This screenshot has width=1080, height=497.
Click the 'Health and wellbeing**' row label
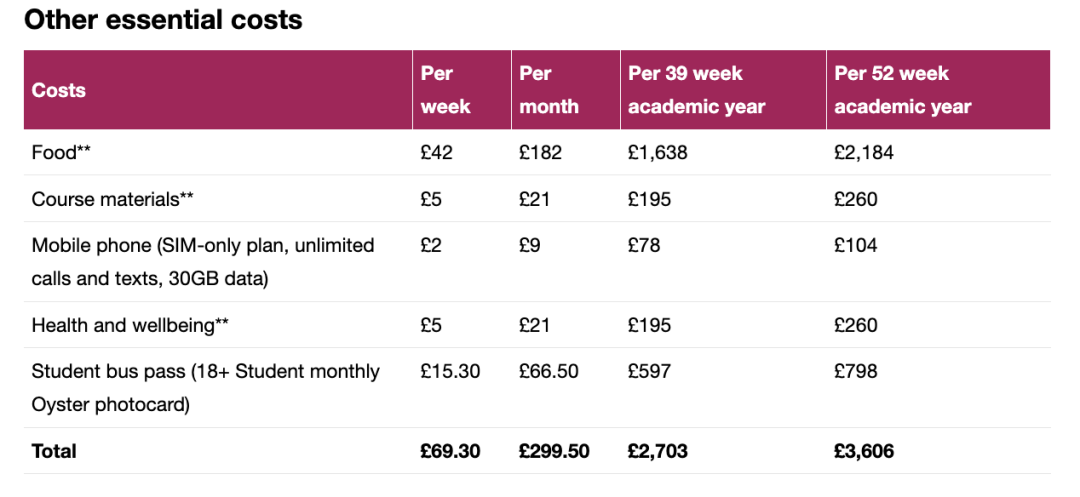pos(130,325)
